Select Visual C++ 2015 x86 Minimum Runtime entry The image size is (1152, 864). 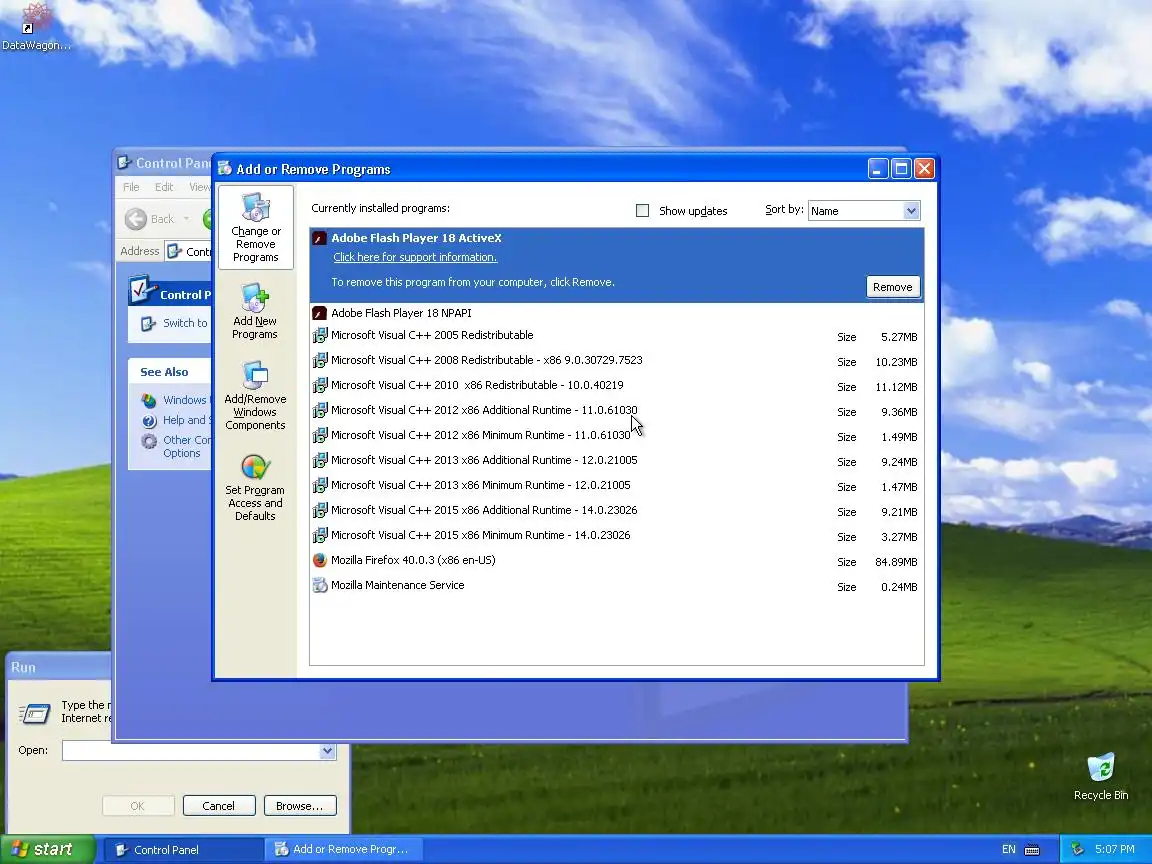click(617, 536)
